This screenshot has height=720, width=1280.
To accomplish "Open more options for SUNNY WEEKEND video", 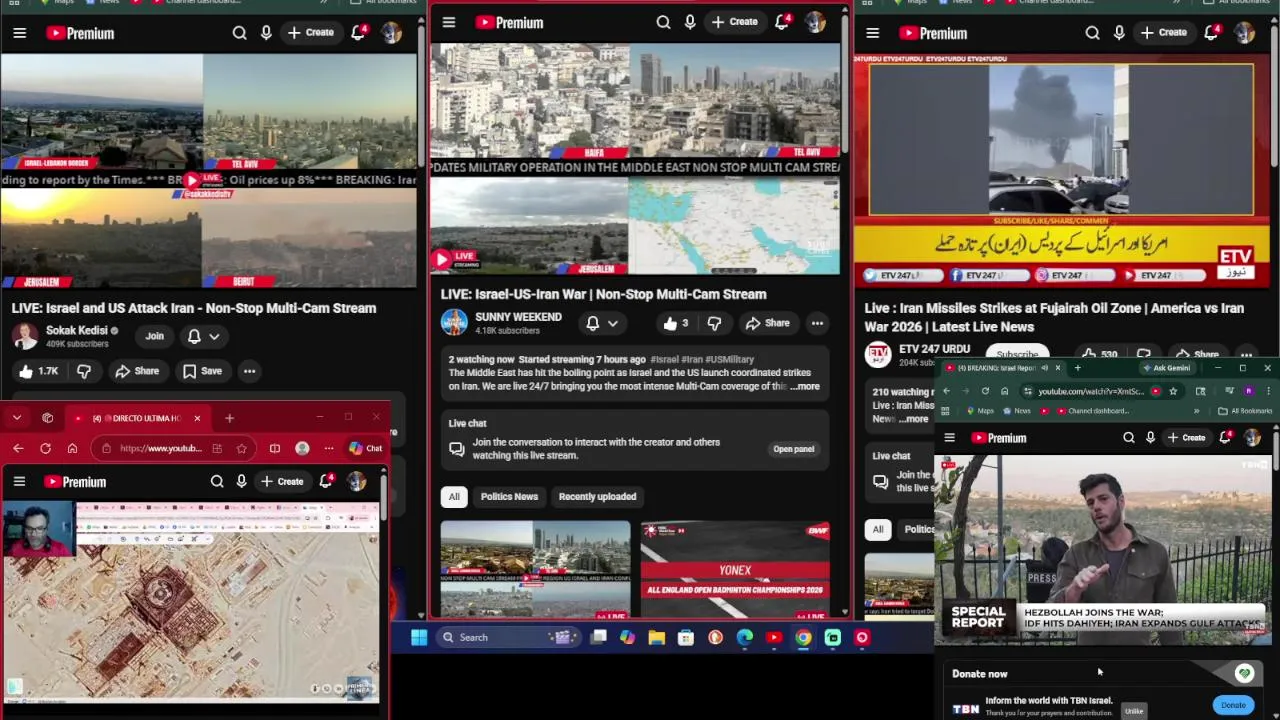I will (817, 323).
